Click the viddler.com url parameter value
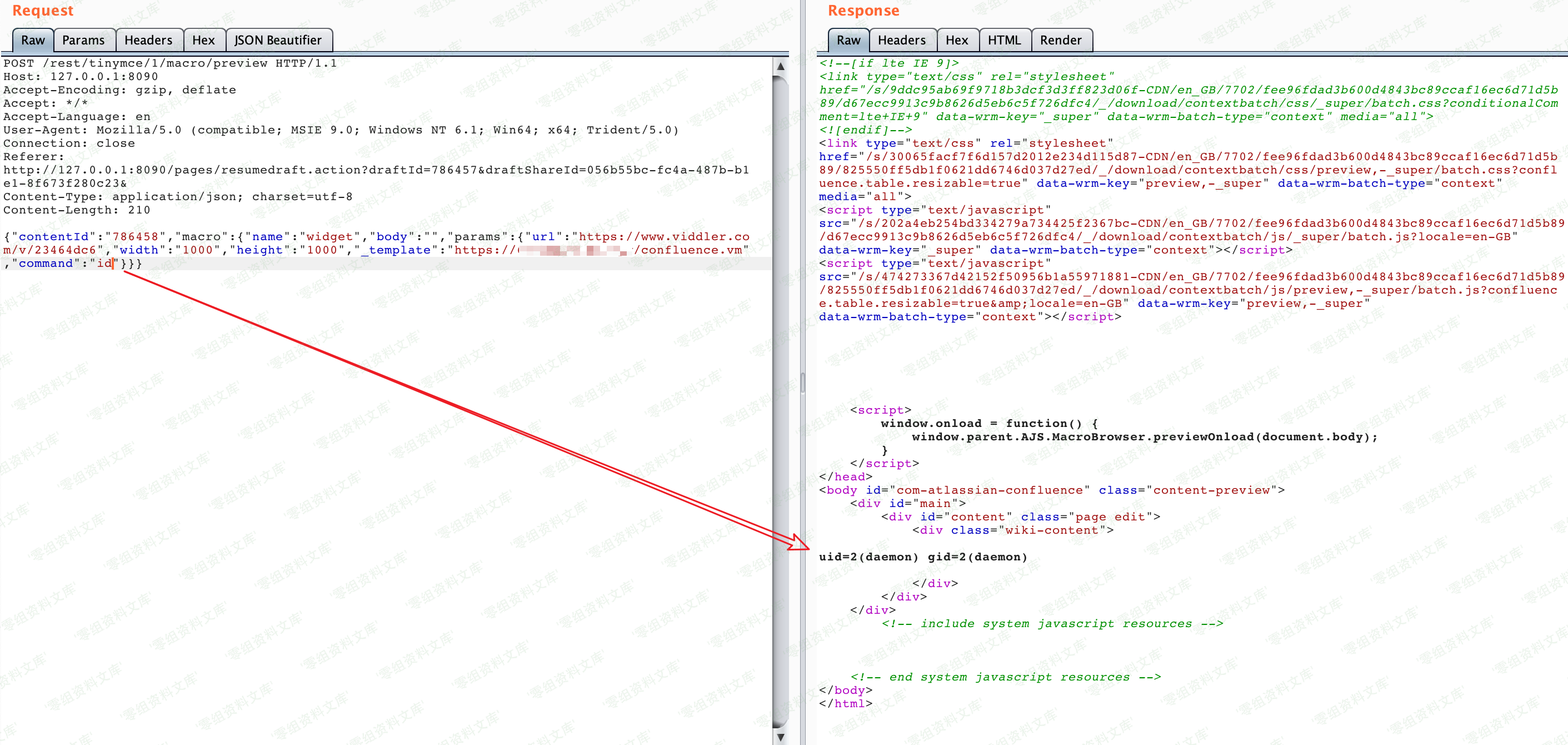The image size is (1568, 745). pyautogui.click(x=663, y=236)
